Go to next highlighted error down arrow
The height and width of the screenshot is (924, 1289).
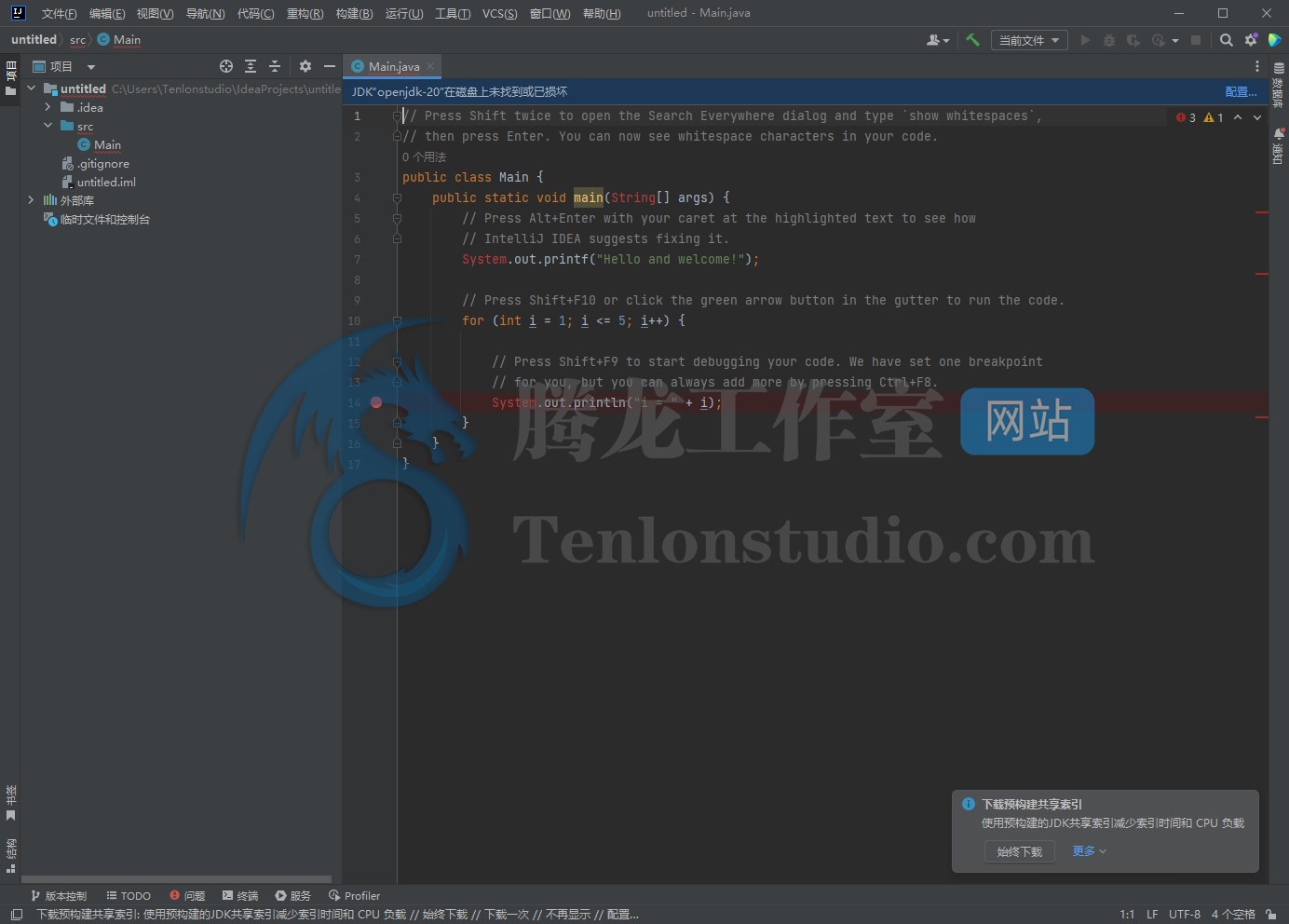(x=1257, y=117)
